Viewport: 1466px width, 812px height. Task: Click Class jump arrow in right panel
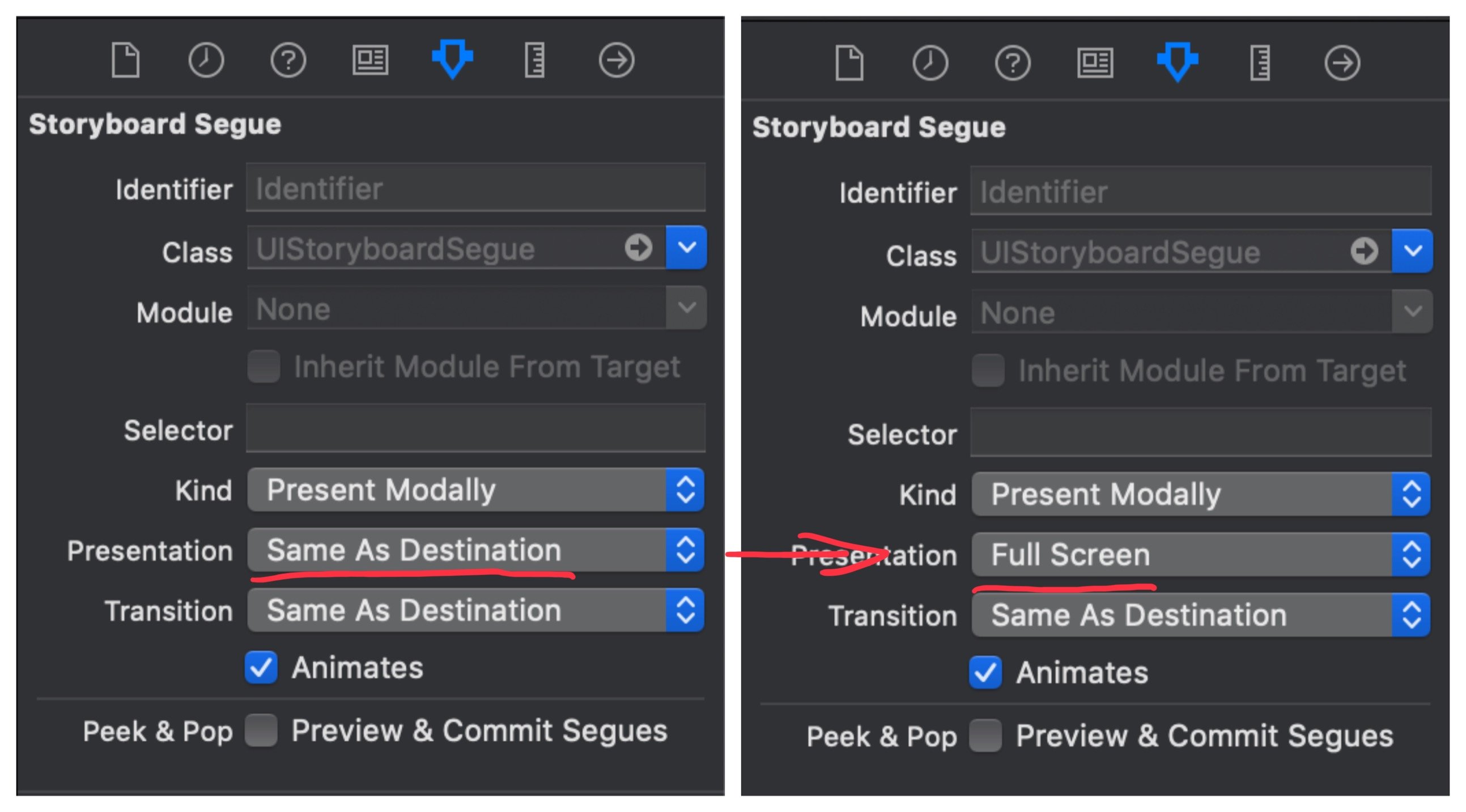(1364, 250)
